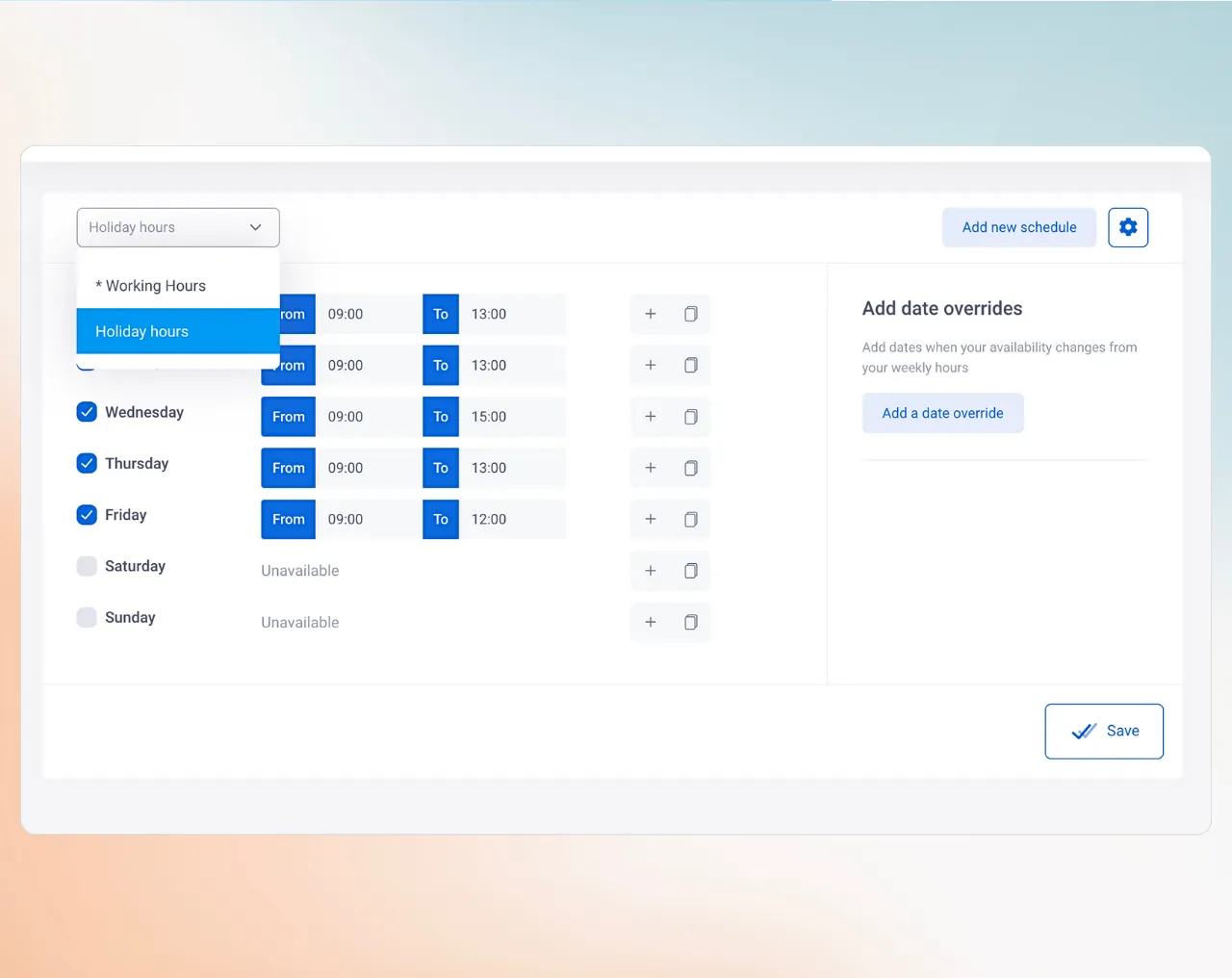Choose Holiday hours in the dropdown list
Screen dimensions: 1232x978
coord(178,331)
